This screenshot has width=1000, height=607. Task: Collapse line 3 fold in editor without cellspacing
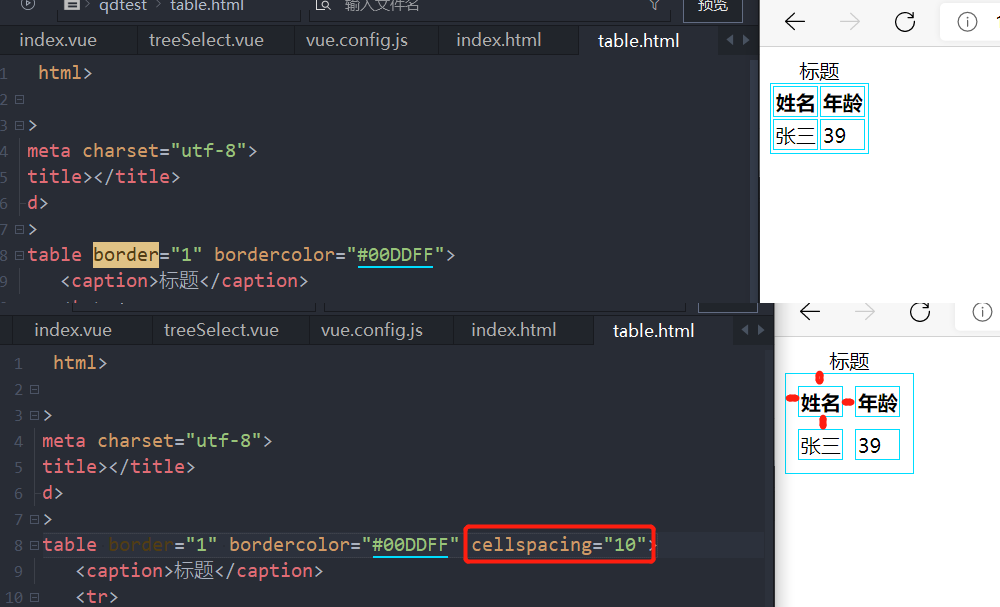[19, 126]
